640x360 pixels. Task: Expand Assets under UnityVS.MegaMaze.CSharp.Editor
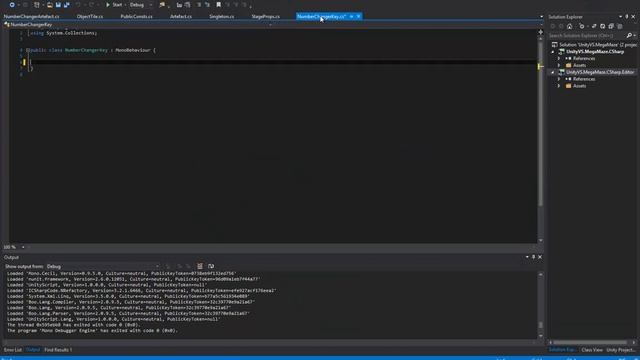click(559, 86)
